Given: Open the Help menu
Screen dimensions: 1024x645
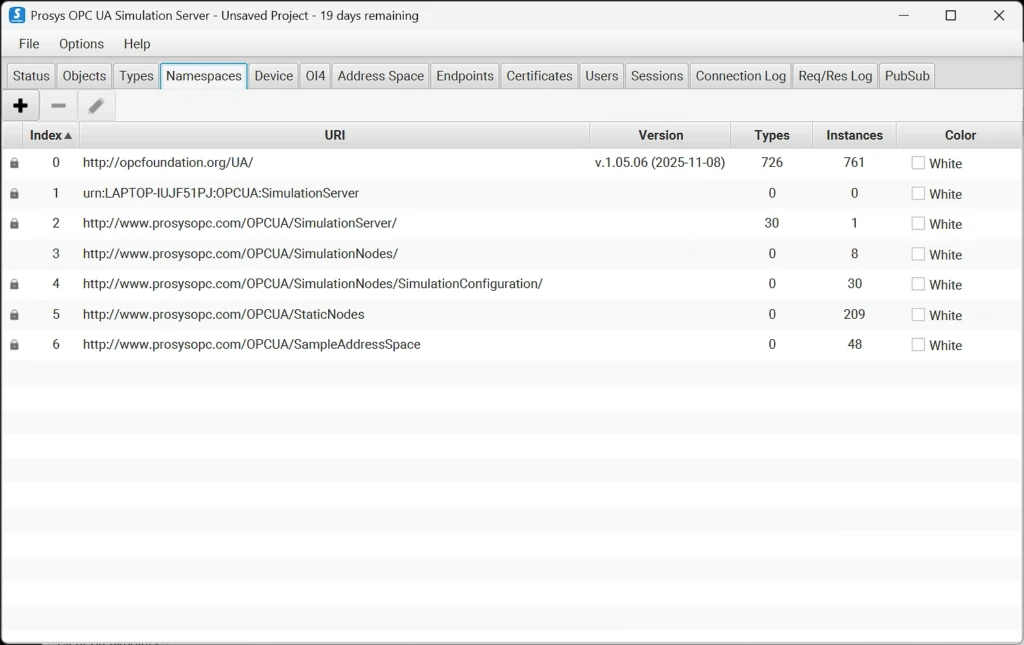Looking at the screenshot, I should click(x=137, y=44).
